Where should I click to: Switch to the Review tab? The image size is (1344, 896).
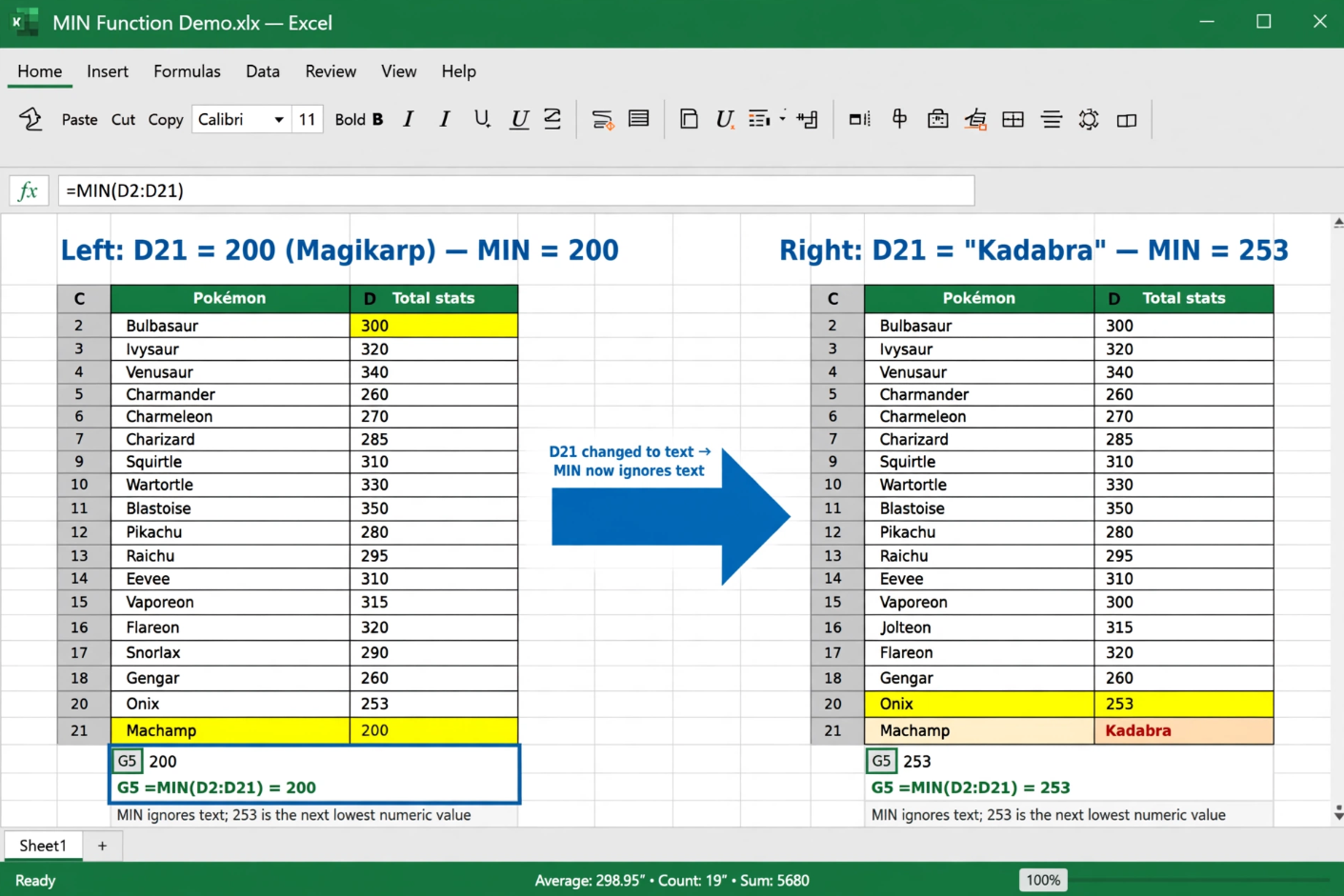331,71
